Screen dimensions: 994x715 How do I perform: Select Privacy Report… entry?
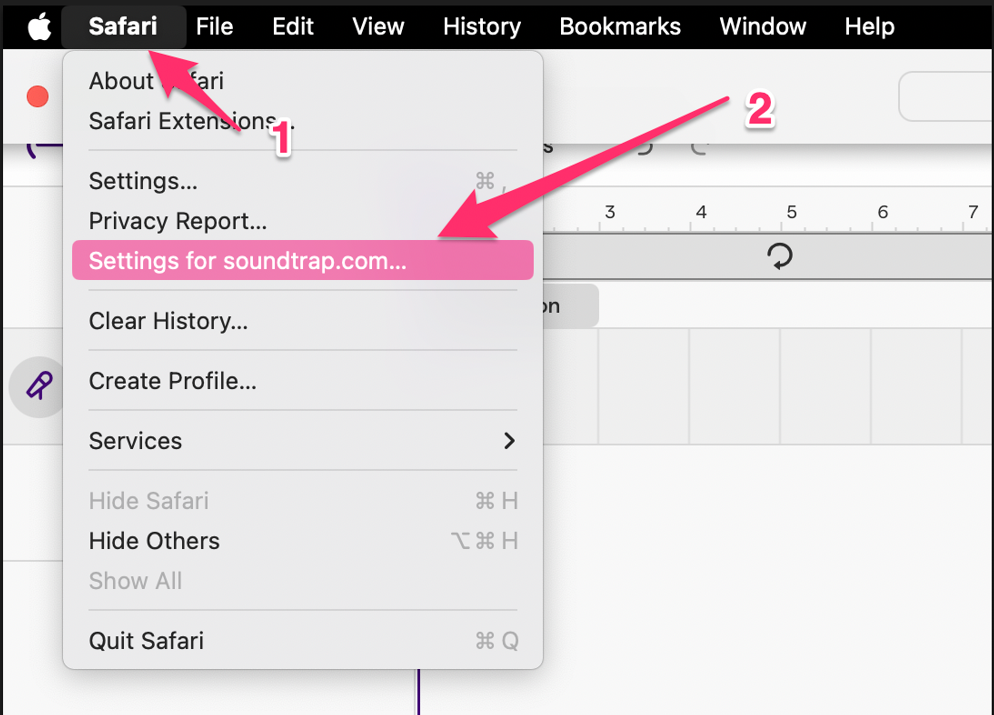[303, 221]
